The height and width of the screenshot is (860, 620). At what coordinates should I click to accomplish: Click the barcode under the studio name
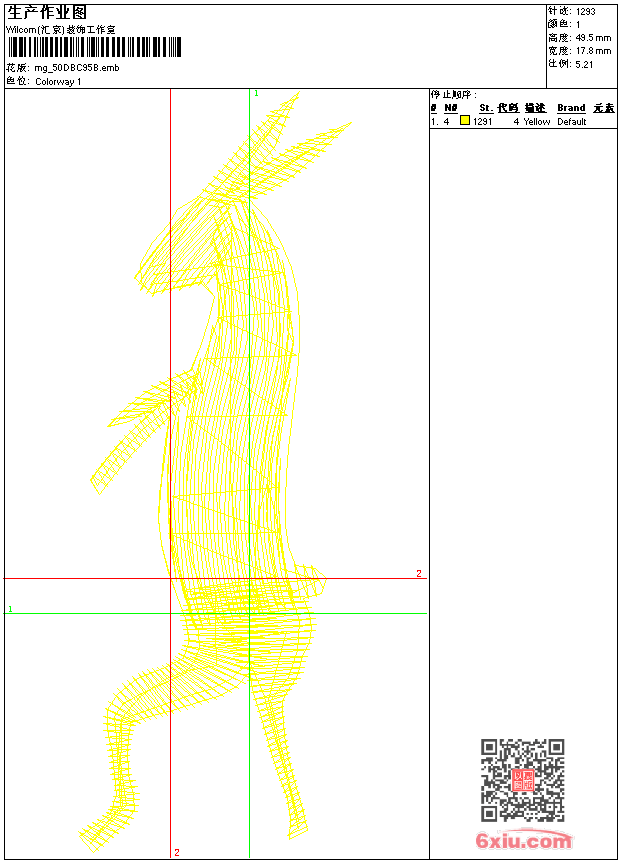pos(94,47)
